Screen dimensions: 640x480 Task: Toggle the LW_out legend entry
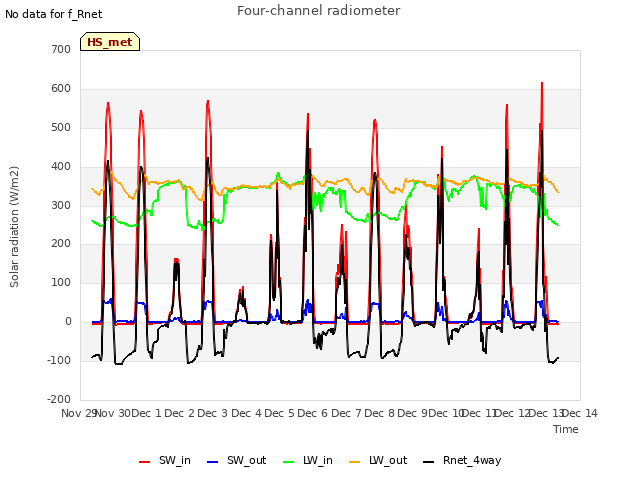pyautogui.click(x=378, y=460)
